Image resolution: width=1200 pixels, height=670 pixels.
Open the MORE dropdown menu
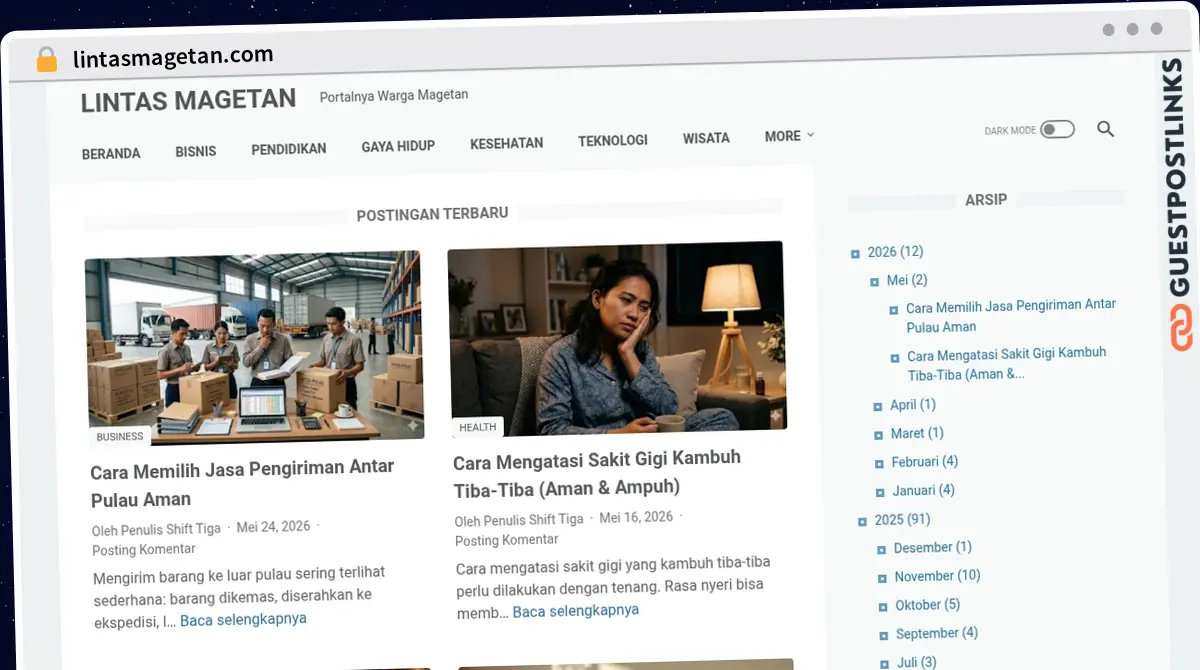click(789, 136)
